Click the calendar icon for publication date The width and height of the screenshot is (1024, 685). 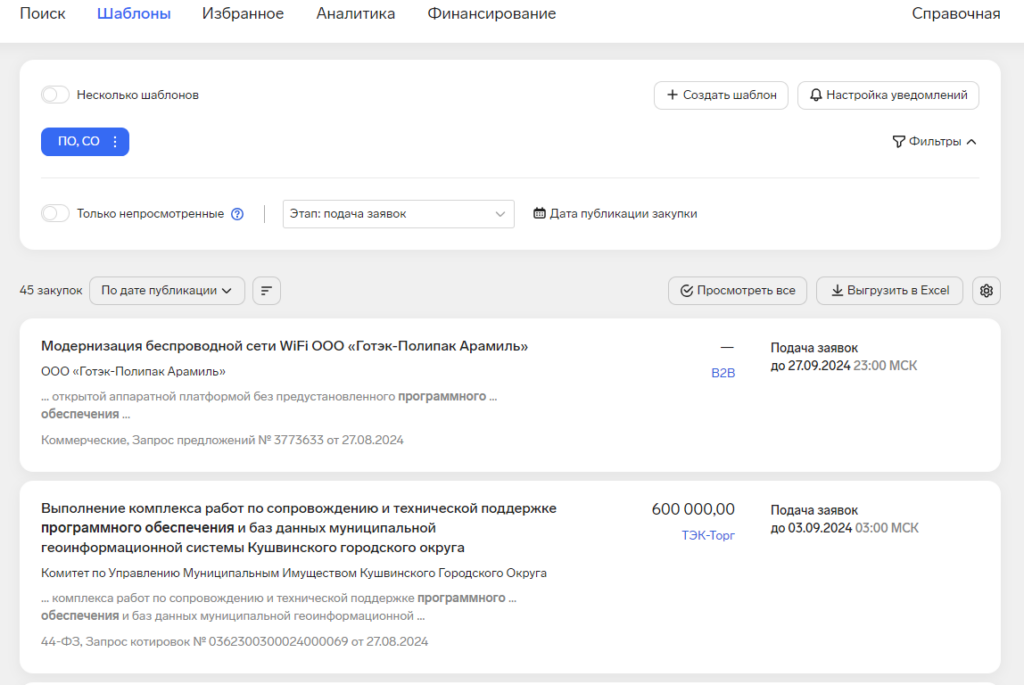(x=540, y=214)
